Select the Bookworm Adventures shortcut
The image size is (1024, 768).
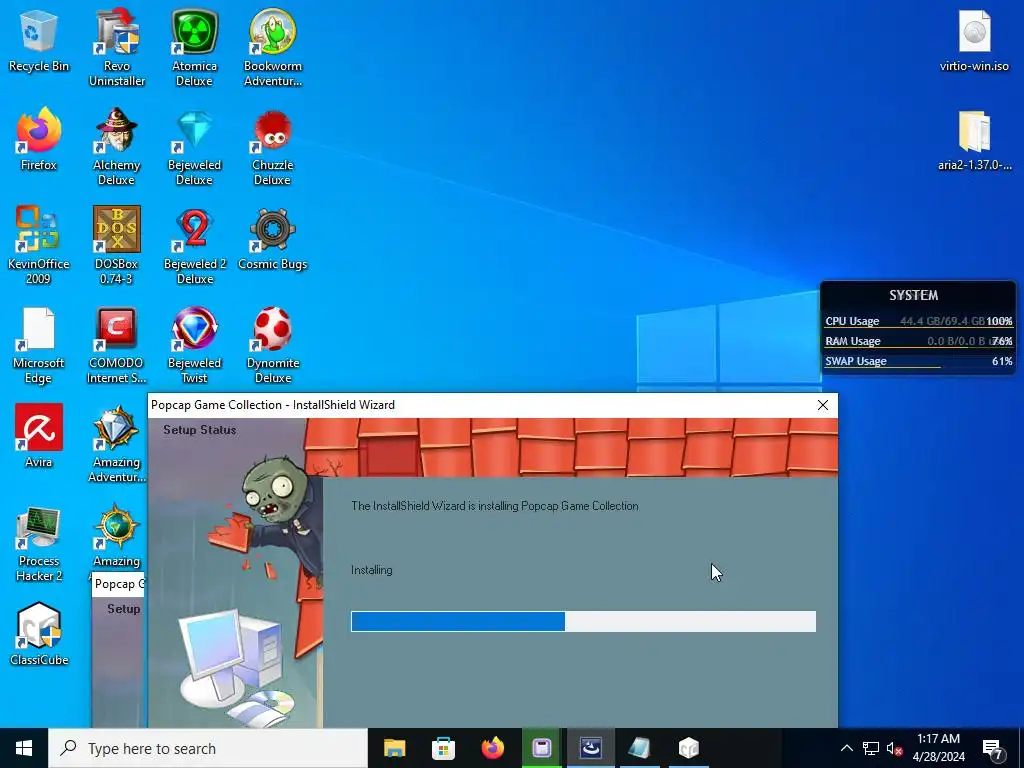click(273, 48)
